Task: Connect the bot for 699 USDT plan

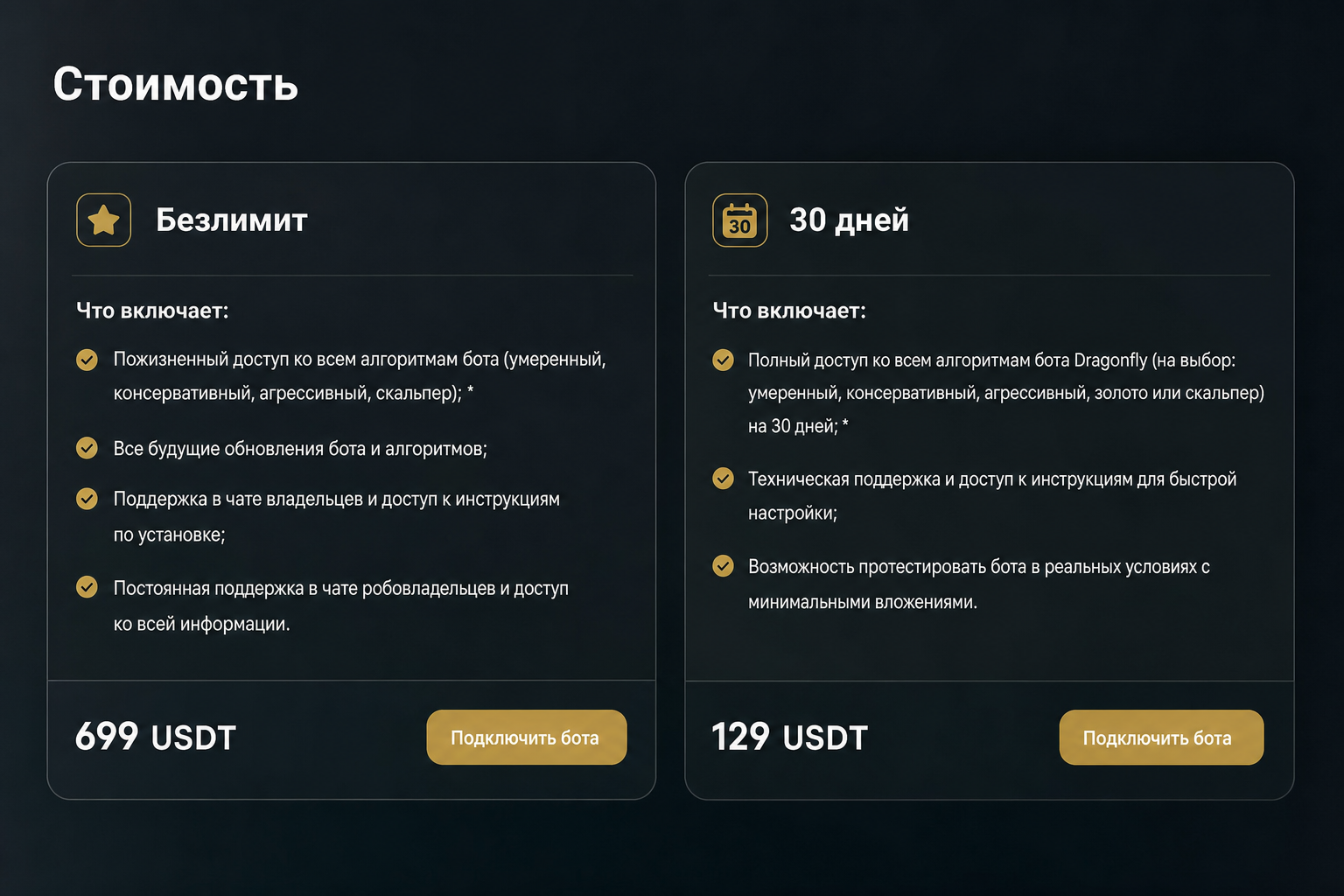Action: [x=527, y=738]
